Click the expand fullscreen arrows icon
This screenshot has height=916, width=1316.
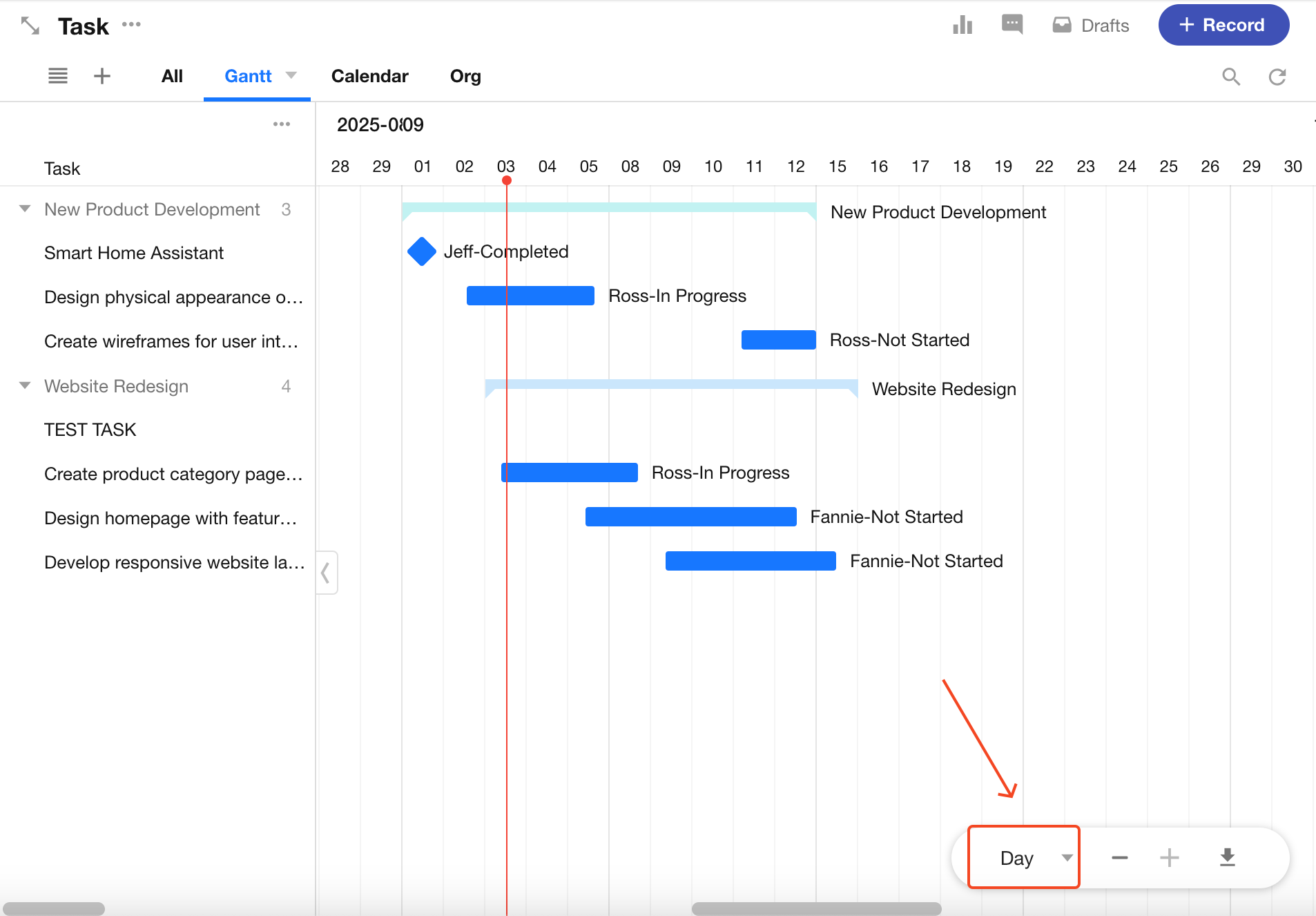pos(30,26)
